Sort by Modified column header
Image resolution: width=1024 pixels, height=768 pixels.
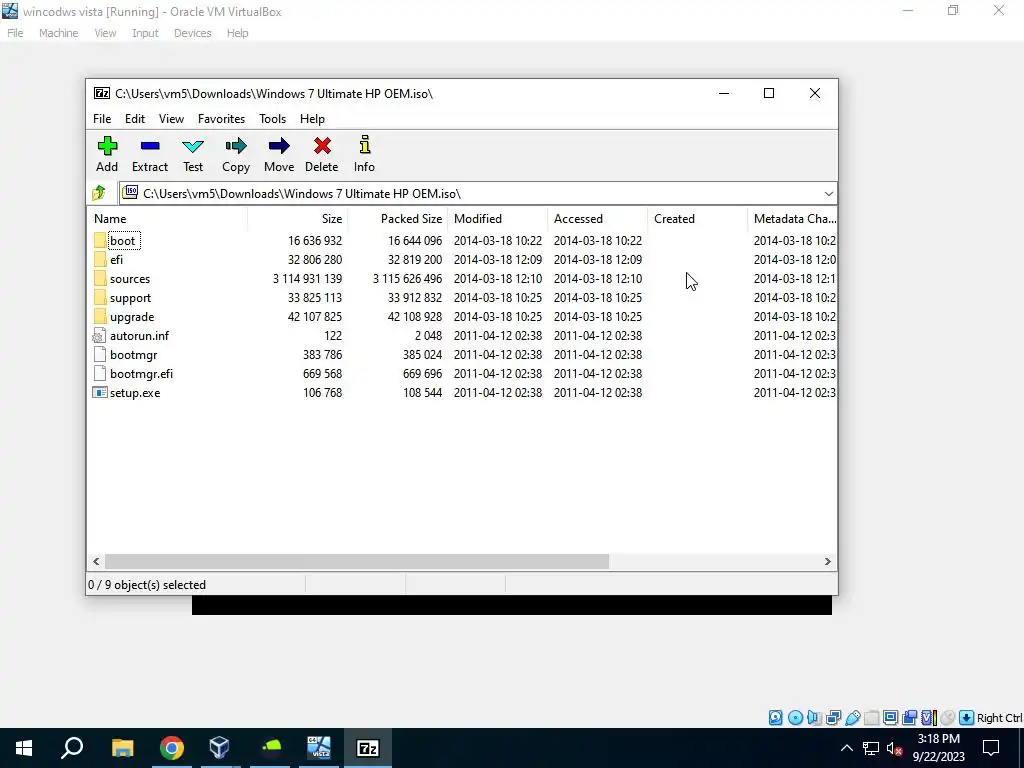click(x=497, y=219)
